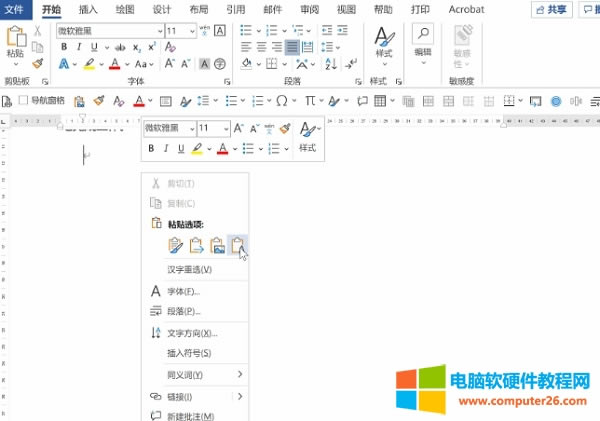The height and width of the screenshot is (421, 600).
Task: Select the Paste as Picture option
Action: pos(216,245)
